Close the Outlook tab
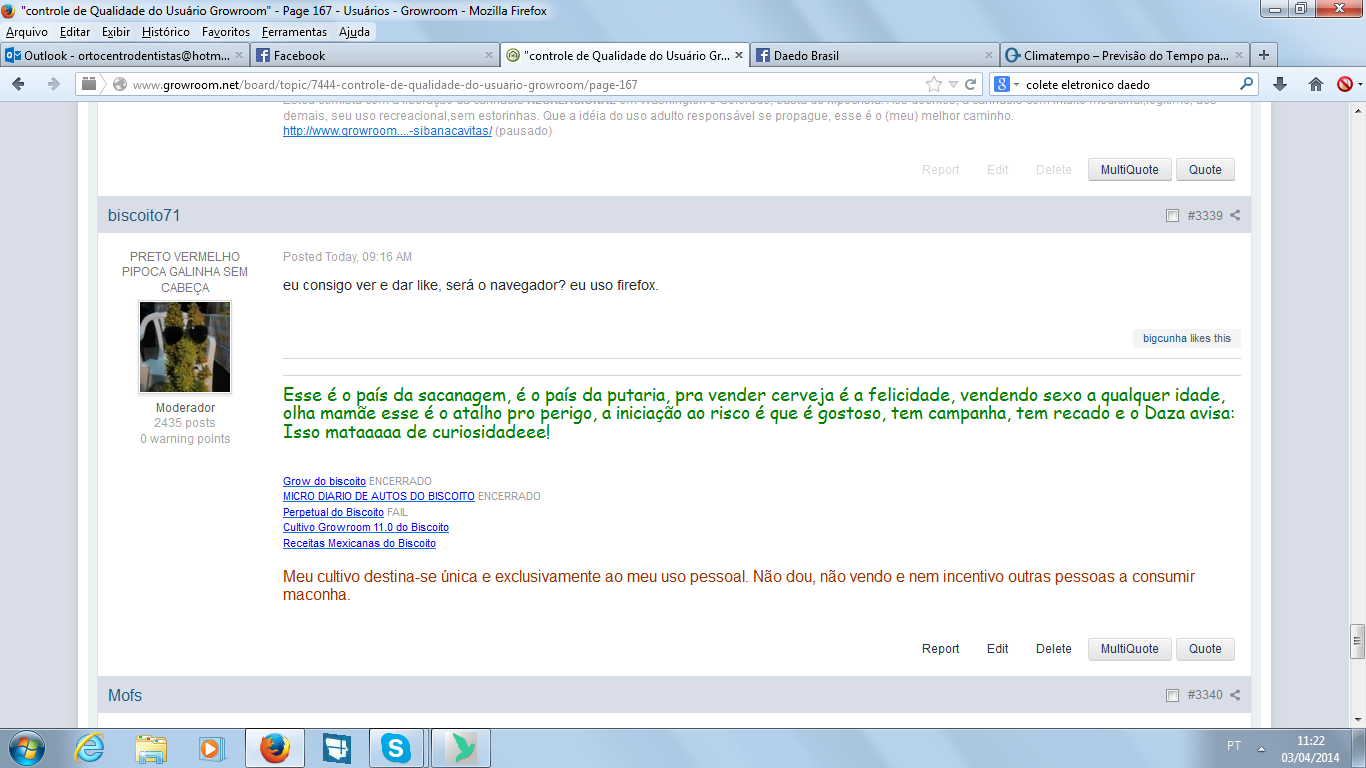1366x768 pixels. 238,56
